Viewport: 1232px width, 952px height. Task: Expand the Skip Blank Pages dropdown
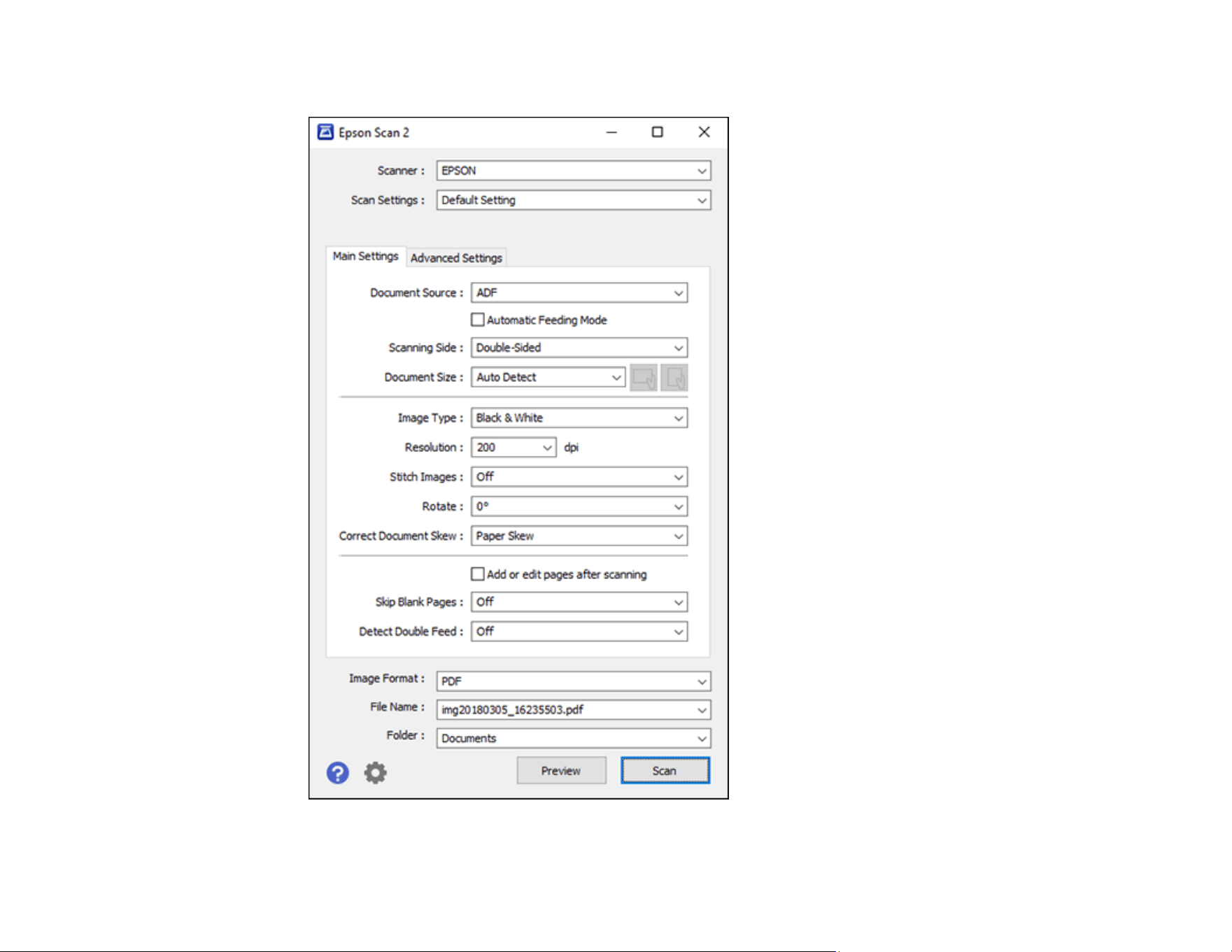coord(579,602)
